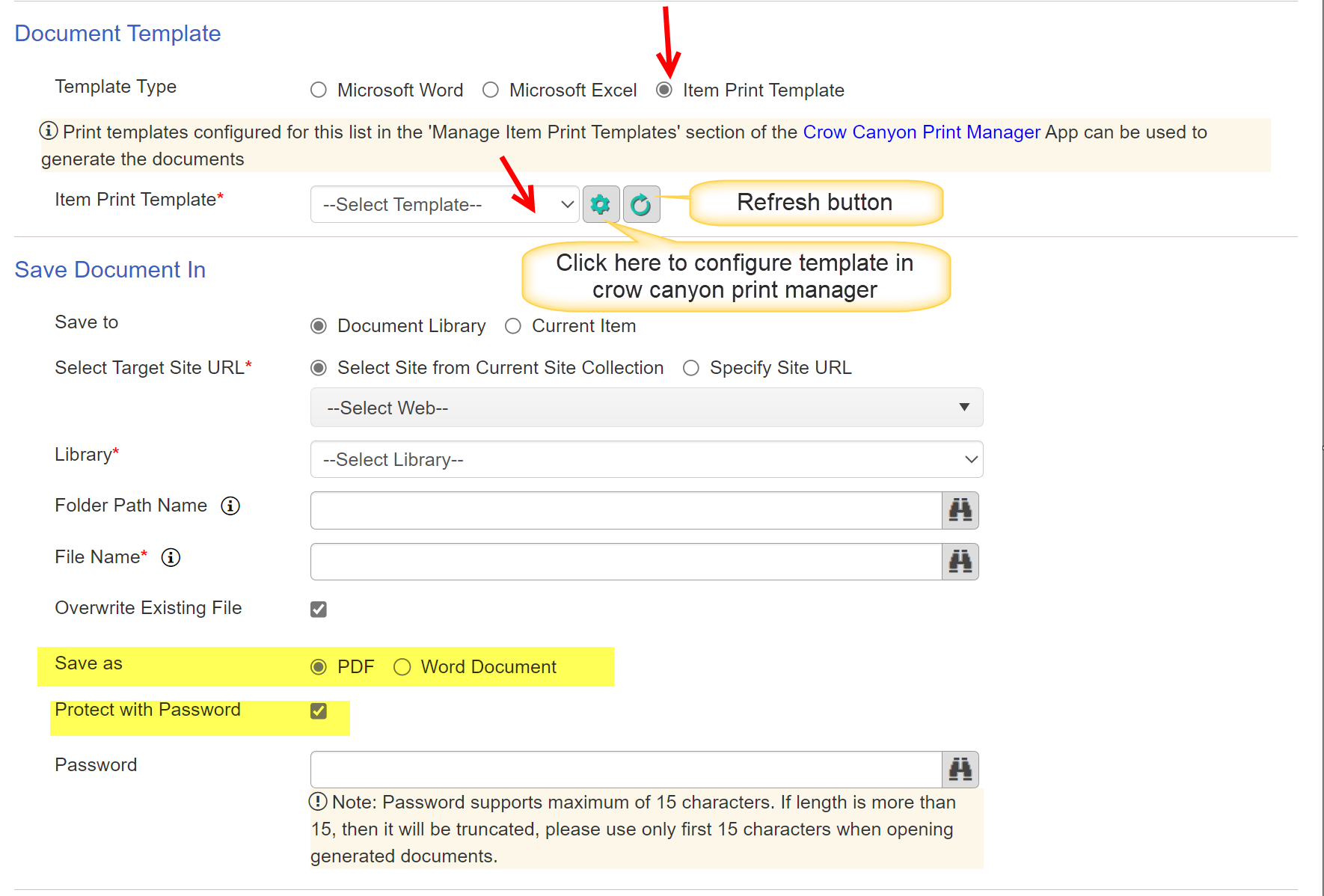The image size is (1324, 896).
Task: Toggle Protect with Password checkbox
Action: click(x=319, y=711)
